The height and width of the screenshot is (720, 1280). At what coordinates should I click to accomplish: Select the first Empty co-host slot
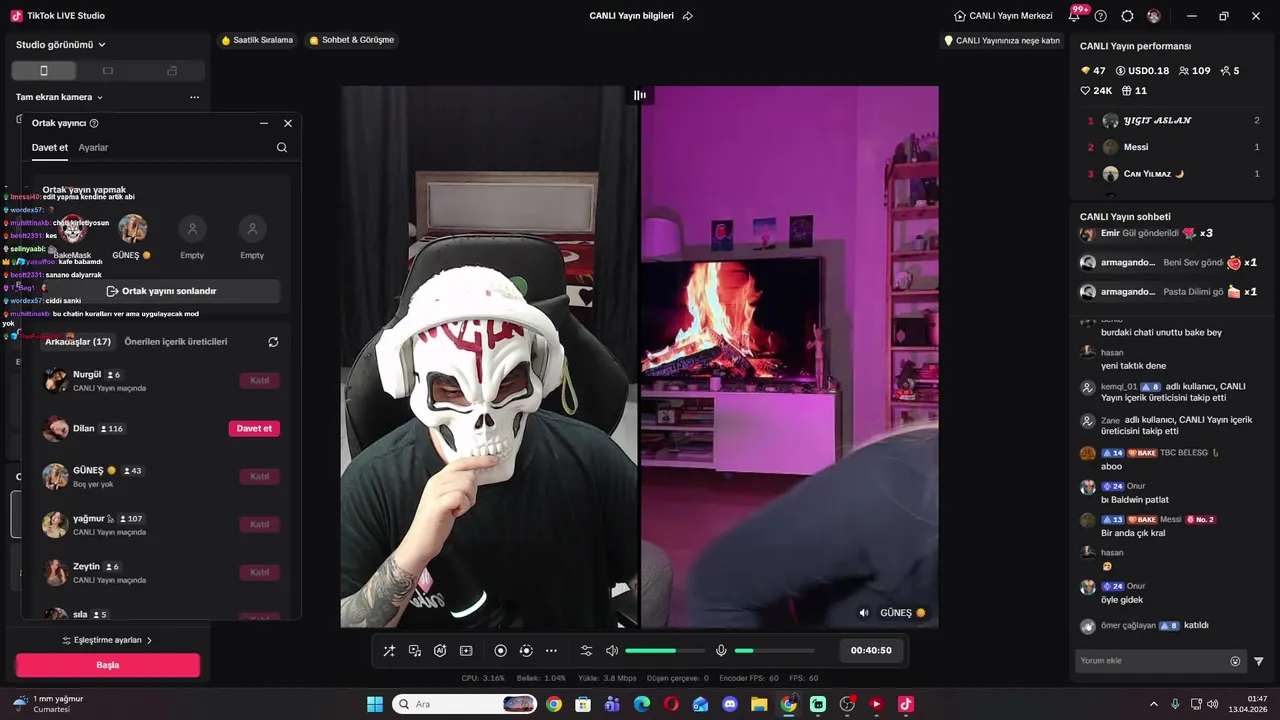click(192, 229)
